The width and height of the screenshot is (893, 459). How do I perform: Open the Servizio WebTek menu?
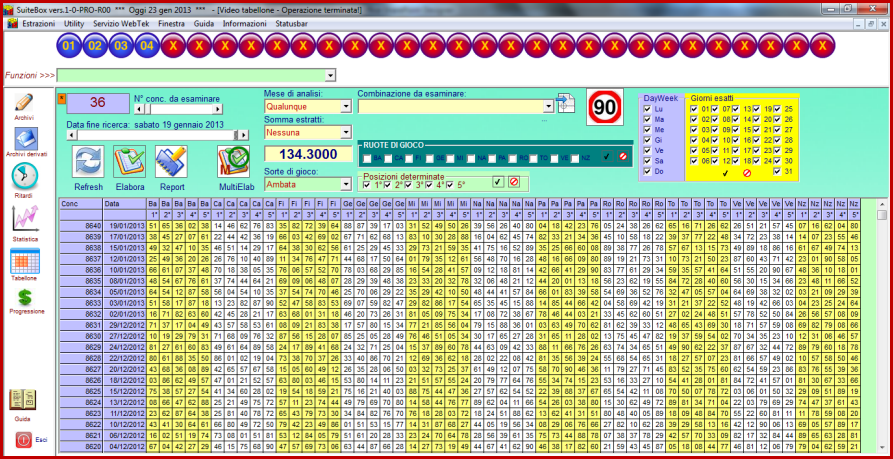point(122,21)
